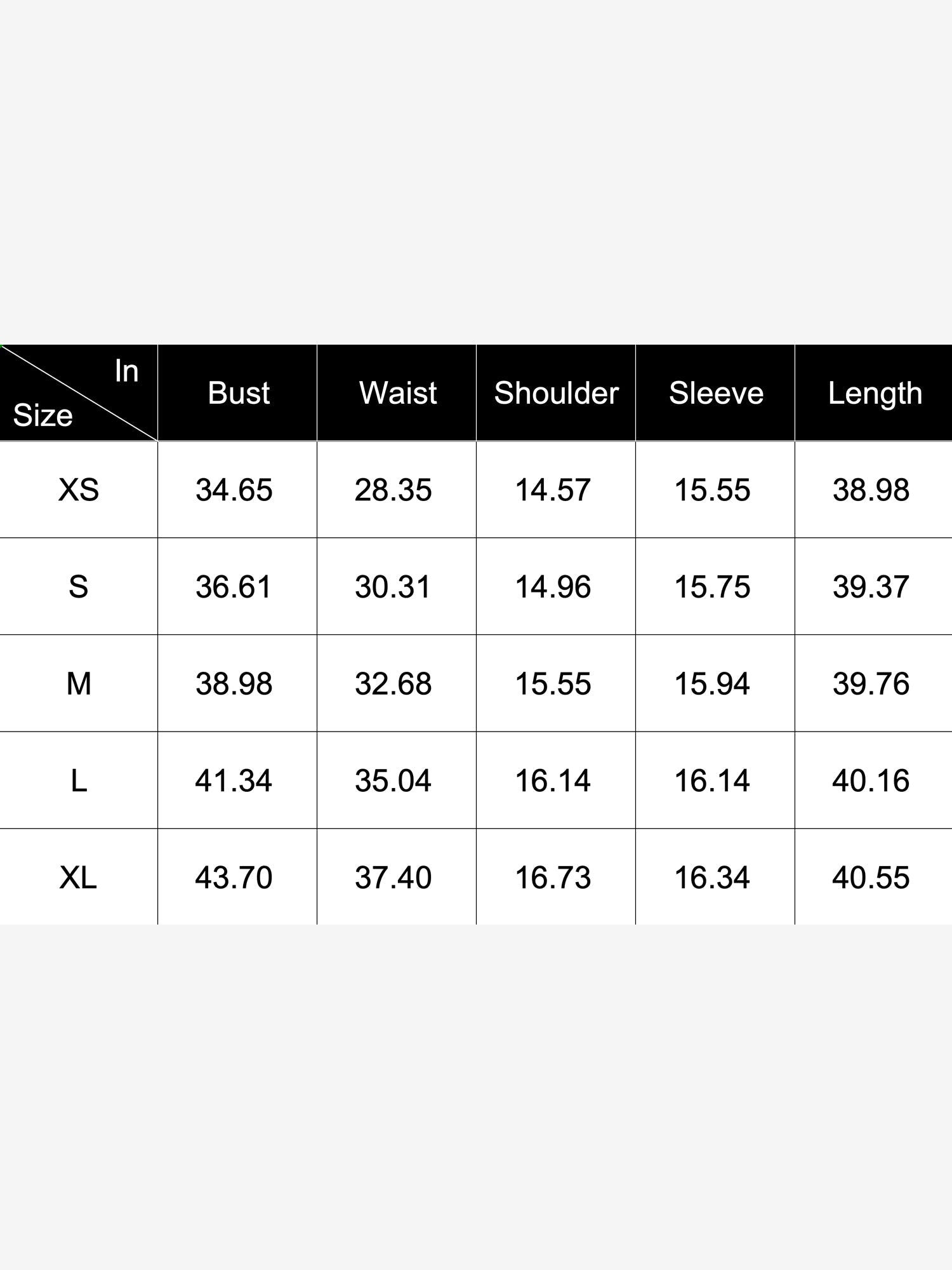
Task: Select the L sleeve value 16.14
Action: (x=712, y=780)
